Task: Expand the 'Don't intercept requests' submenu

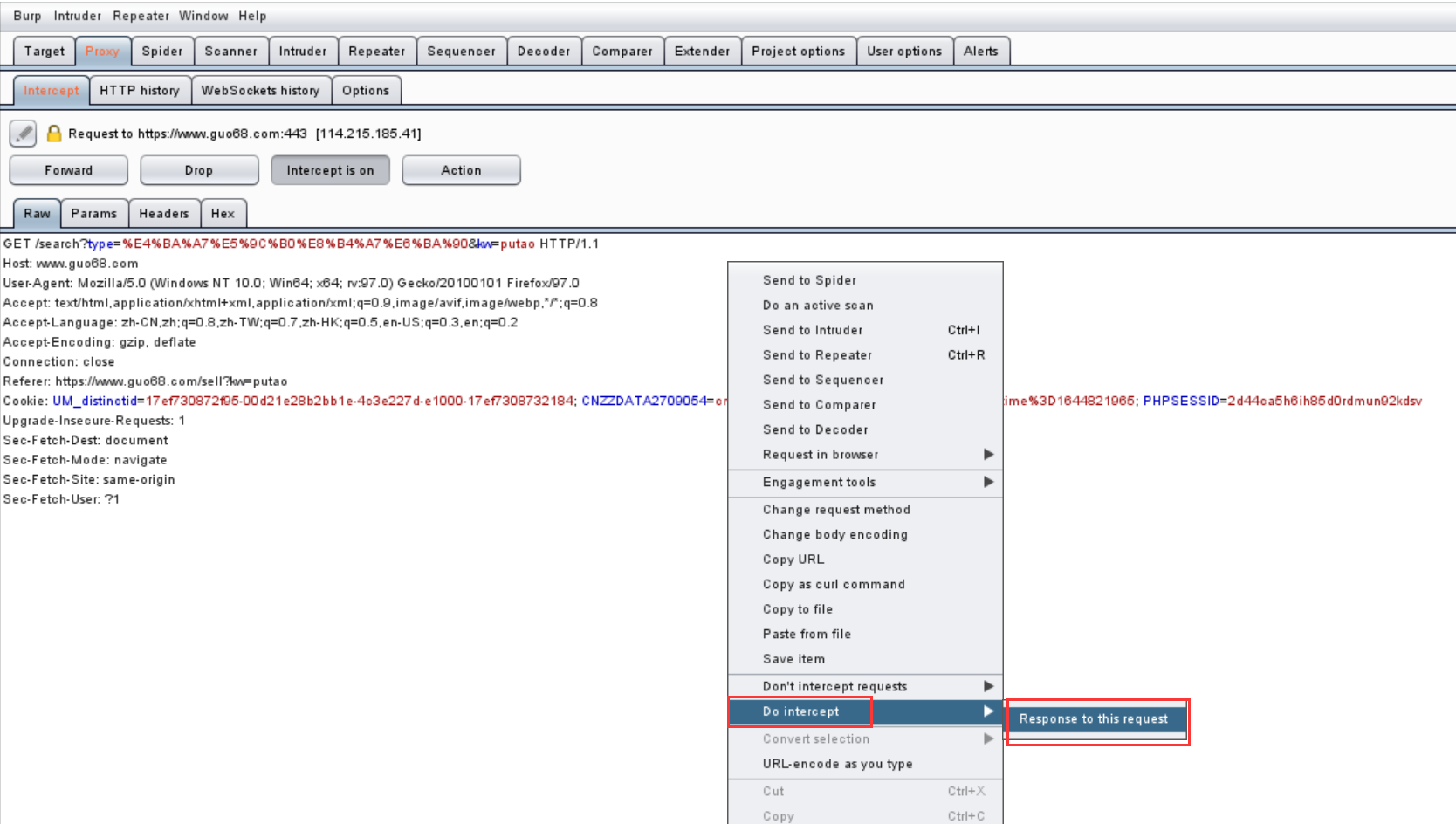Action: pos(834,686)
